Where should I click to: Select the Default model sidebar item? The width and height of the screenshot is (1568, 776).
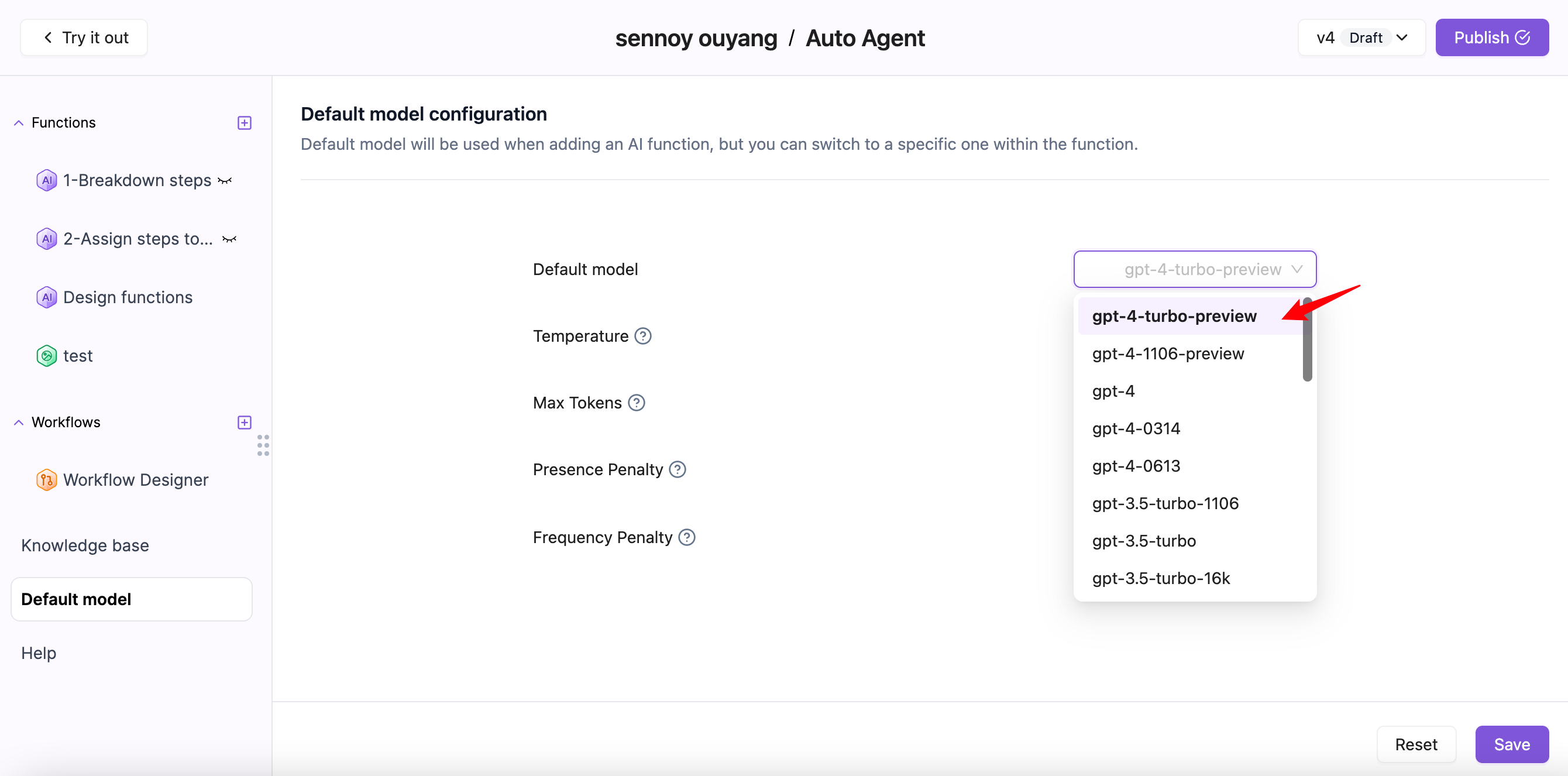pyautogui.click(x=132, y=599)
